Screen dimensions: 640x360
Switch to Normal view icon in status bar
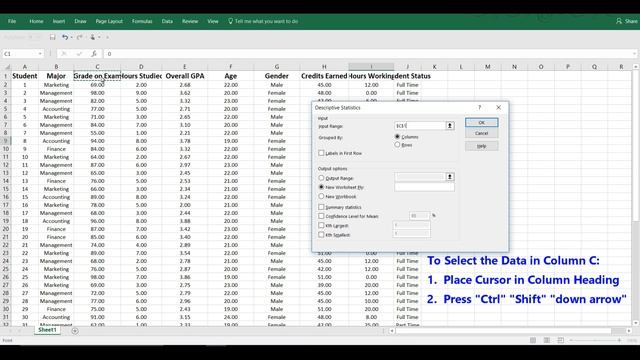coord(533,340)
